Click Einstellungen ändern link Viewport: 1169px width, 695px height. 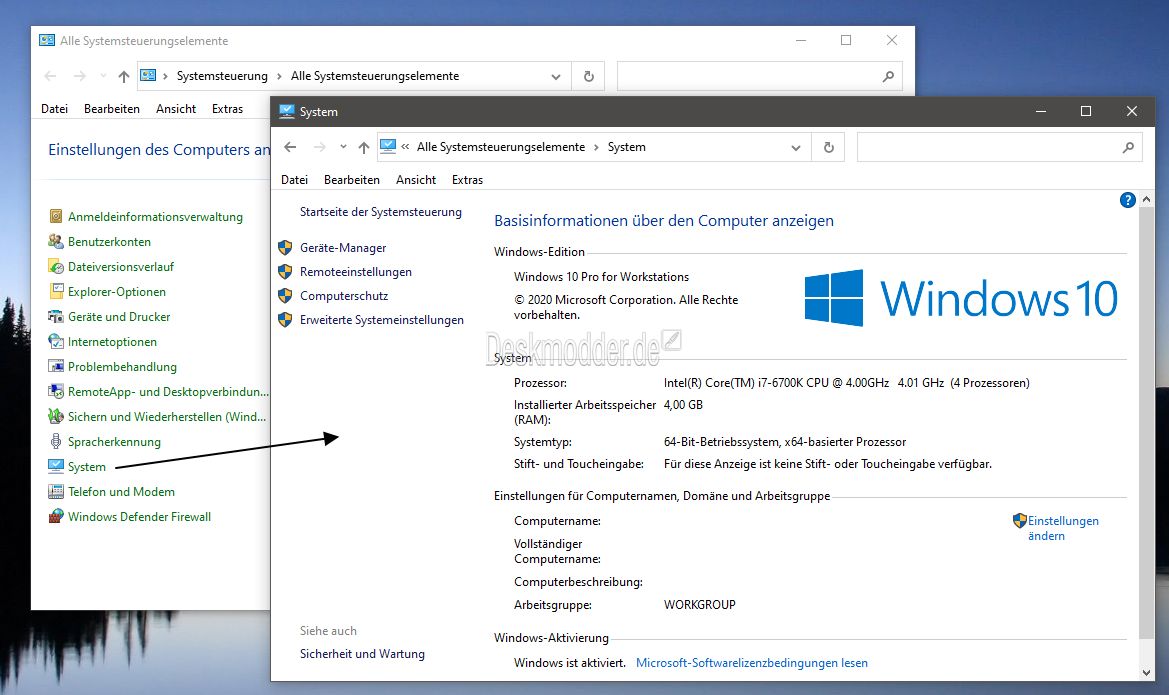point(1063,528)
